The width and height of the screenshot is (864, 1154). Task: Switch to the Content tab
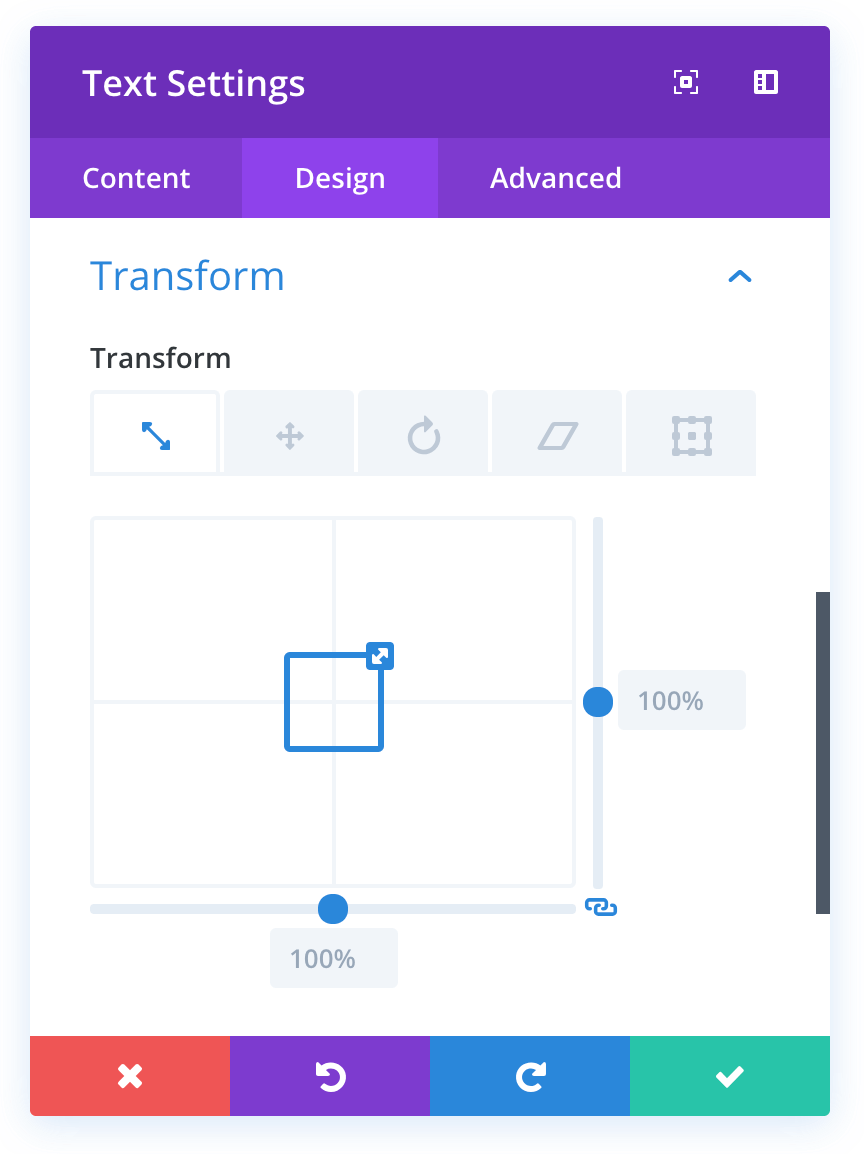point(136,178)
